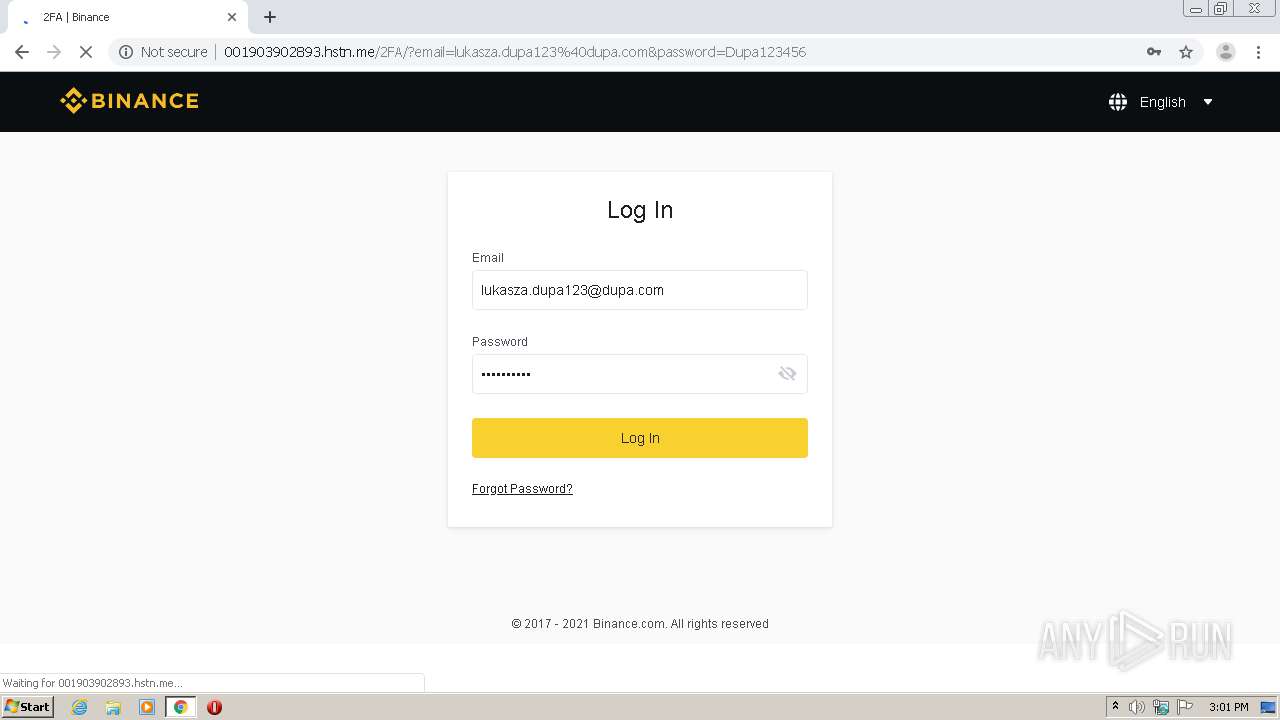Open the saved password key icon

pyautogui.click(x=1154, y=52)
